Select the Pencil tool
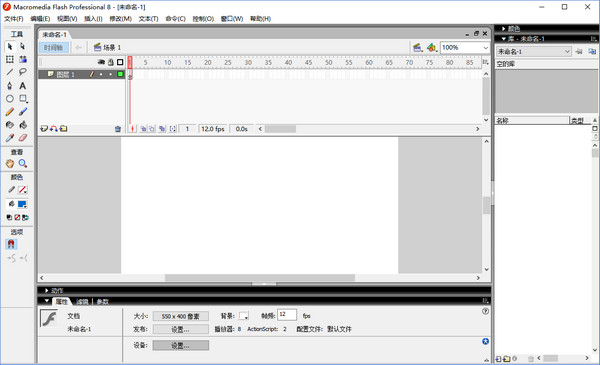600x365 pixels. [x=10, y=112]
